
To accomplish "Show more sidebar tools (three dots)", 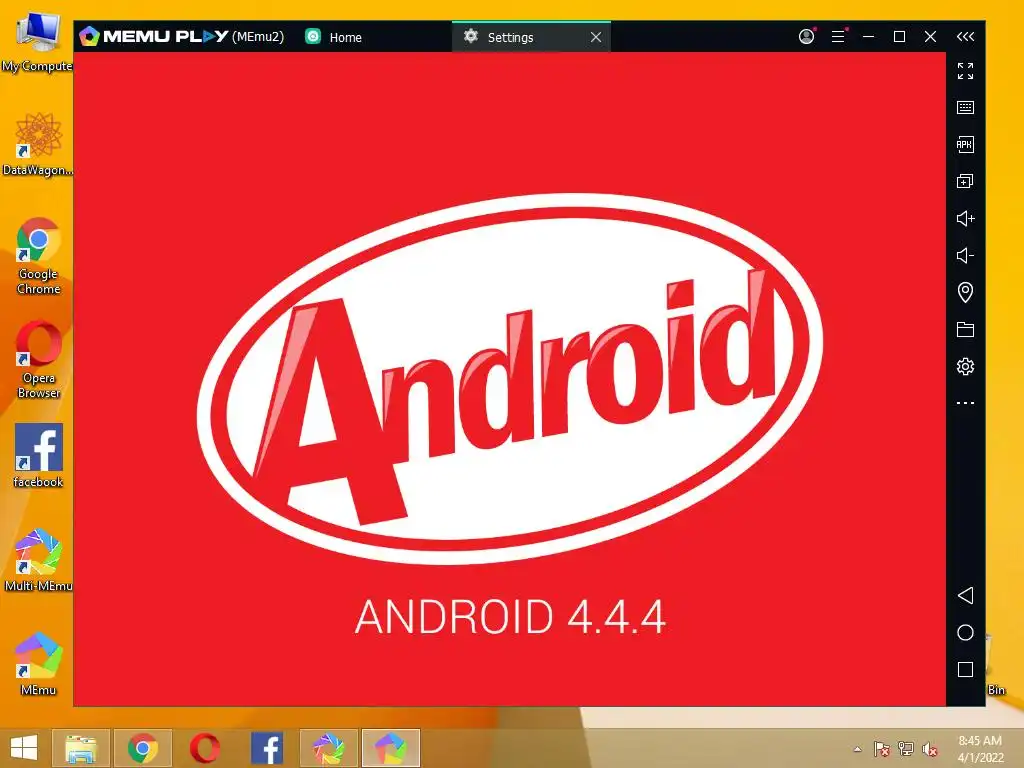I will coord(965,403).
